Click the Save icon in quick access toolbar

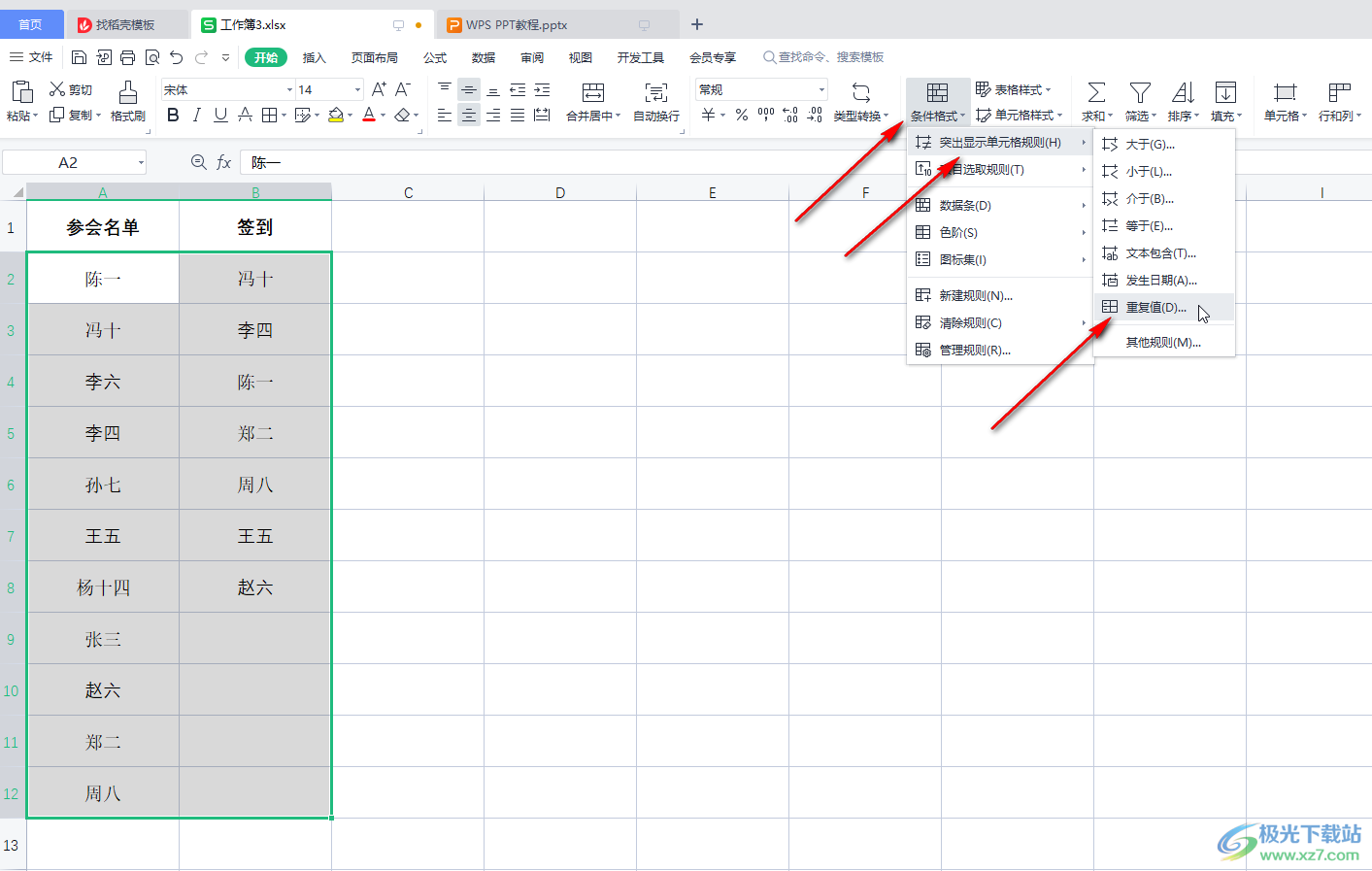80,57
